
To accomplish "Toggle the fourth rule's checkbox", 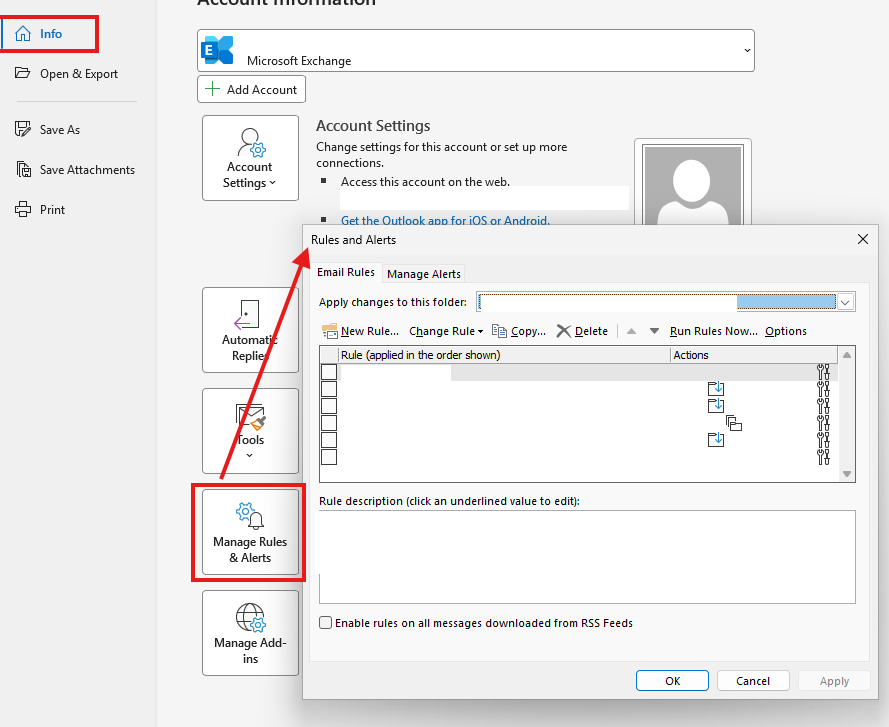I will (x=329, y=423).
